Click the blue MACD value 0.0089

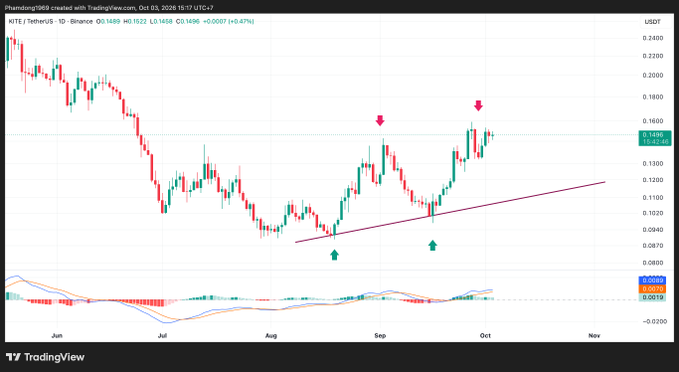[652, 280]
